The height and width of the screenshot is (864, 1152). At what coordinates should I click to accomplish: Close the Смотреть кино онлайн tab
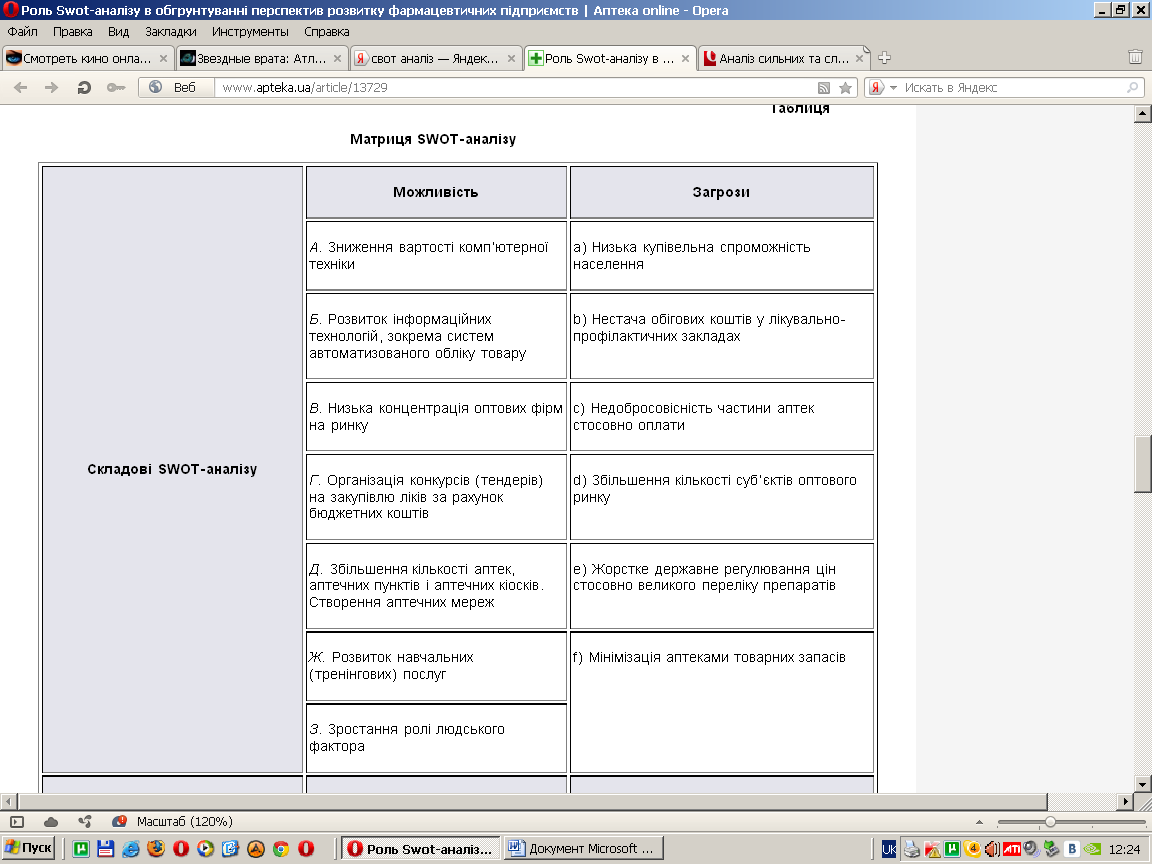click(163, 59)
